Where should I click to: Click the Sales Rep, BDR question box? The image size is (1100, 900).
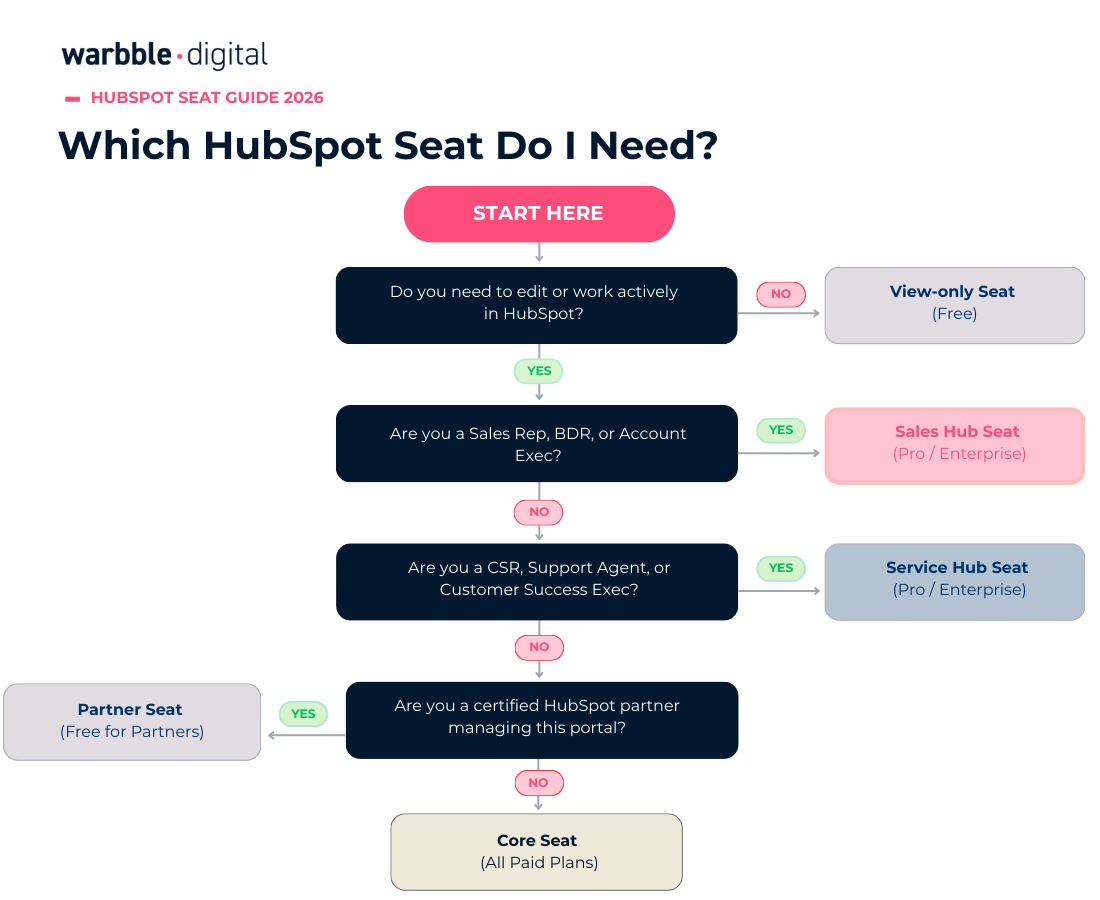[x=536, y=443]
